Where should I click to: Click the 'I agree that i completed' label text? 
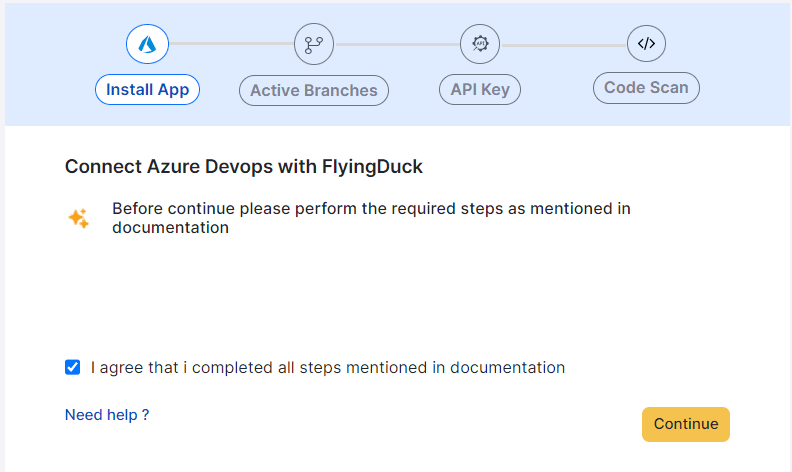pos(327,367)
